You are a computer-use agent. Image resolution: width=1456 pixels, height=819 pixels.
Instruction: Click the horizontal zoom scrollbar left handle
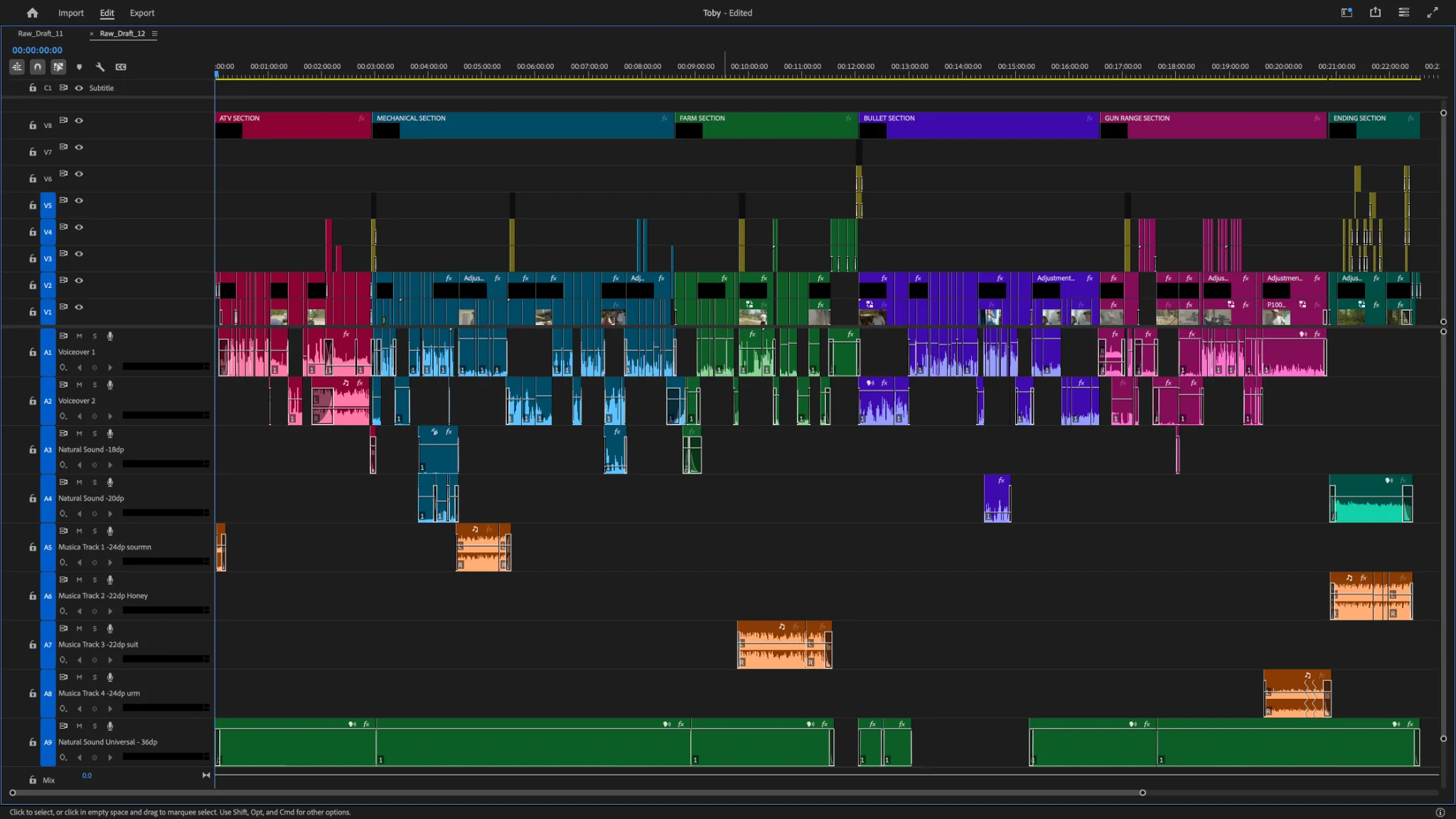(12, 793)
